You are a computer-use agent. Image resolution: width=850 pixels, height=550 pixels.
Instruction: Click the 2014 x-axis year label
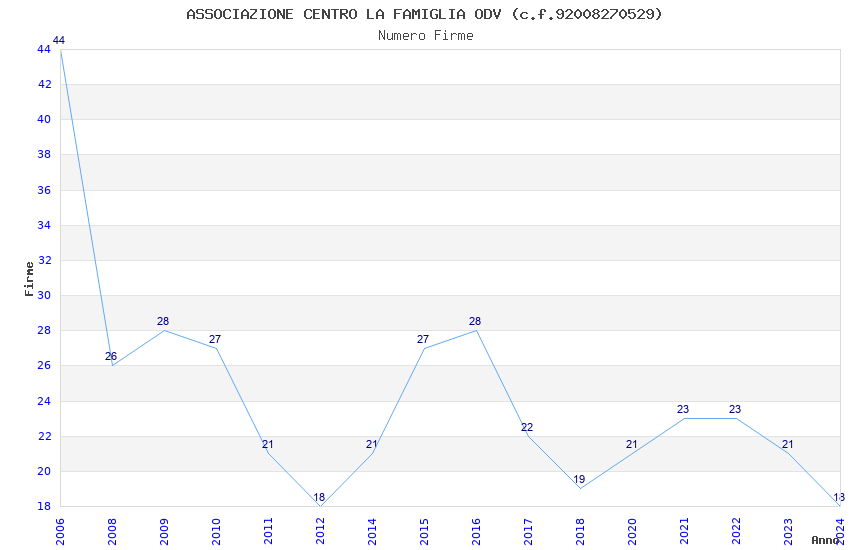tap(372, 532)
